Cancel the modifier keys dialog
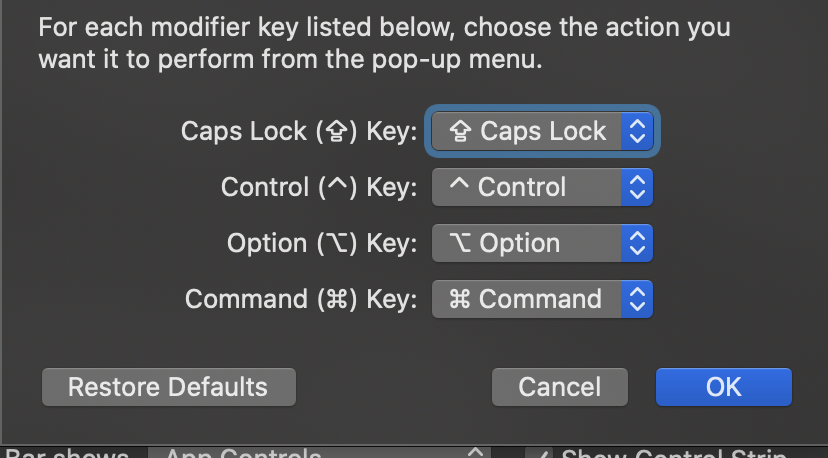The width and height of the screenshot is (828, 458). (x=560, y=387)
